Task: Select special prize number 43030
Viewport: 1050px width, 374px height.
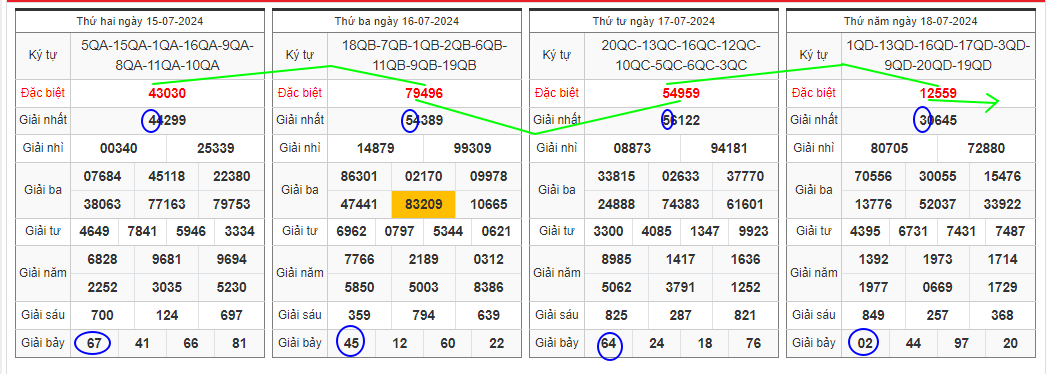Action: coord(167,94)
